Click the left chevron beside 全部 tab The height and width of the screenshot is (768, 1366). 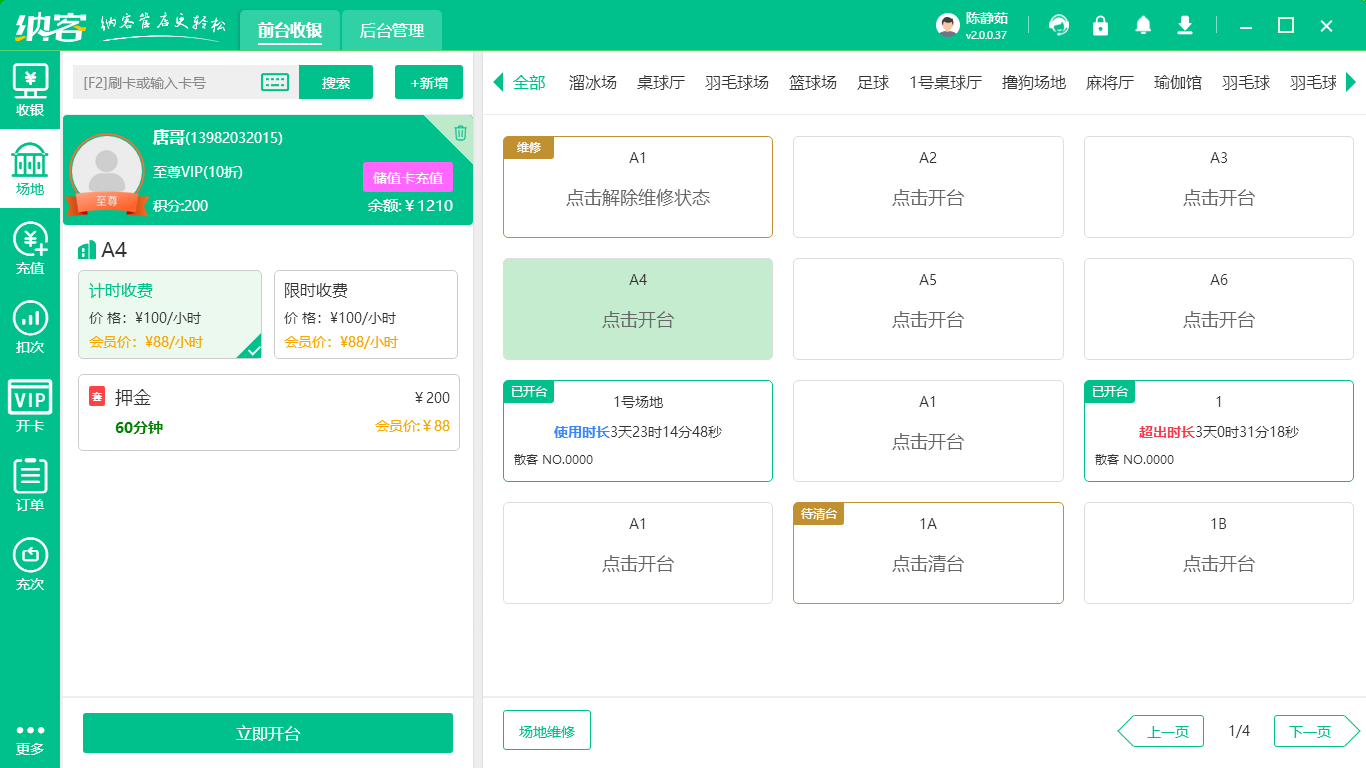point(497,83)
